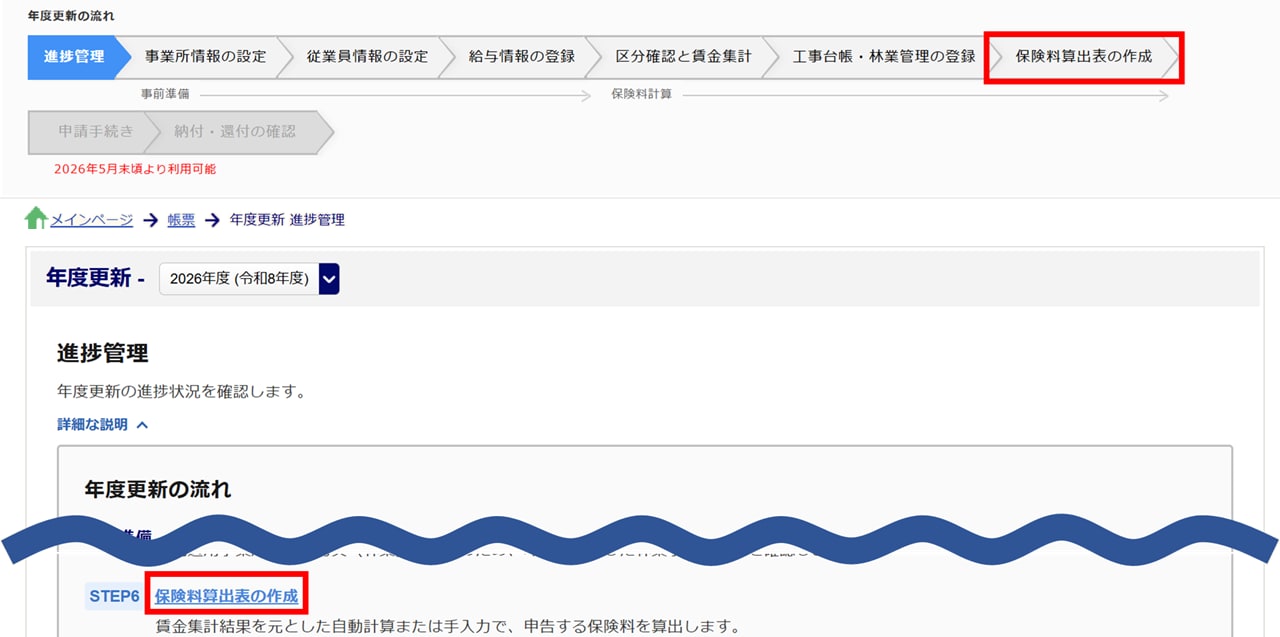Click the arrow icon before 帳票 breadcrumb
The height and width of the screenshot is (637, 1280).
(150, 220)
